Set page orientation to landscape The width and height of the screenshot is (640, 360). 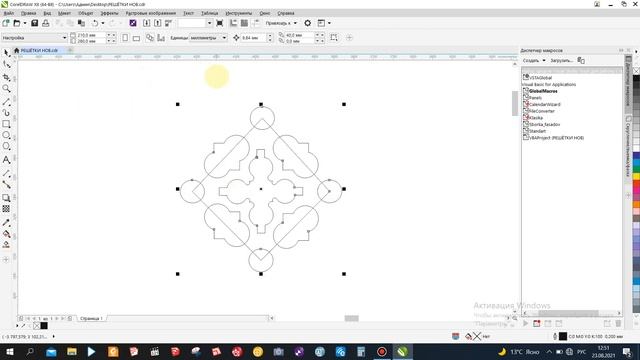click(136, 38)
